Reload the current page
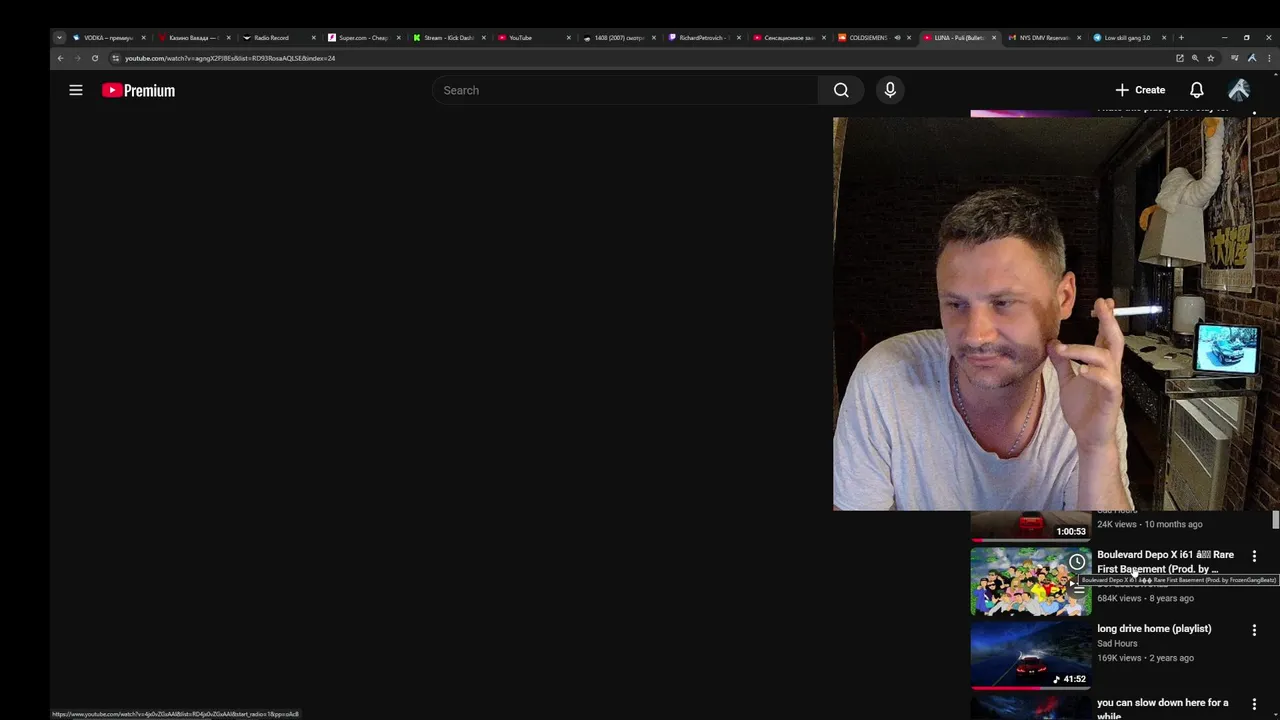Screen dimensions: 1280x720 [x=95, y=58]
